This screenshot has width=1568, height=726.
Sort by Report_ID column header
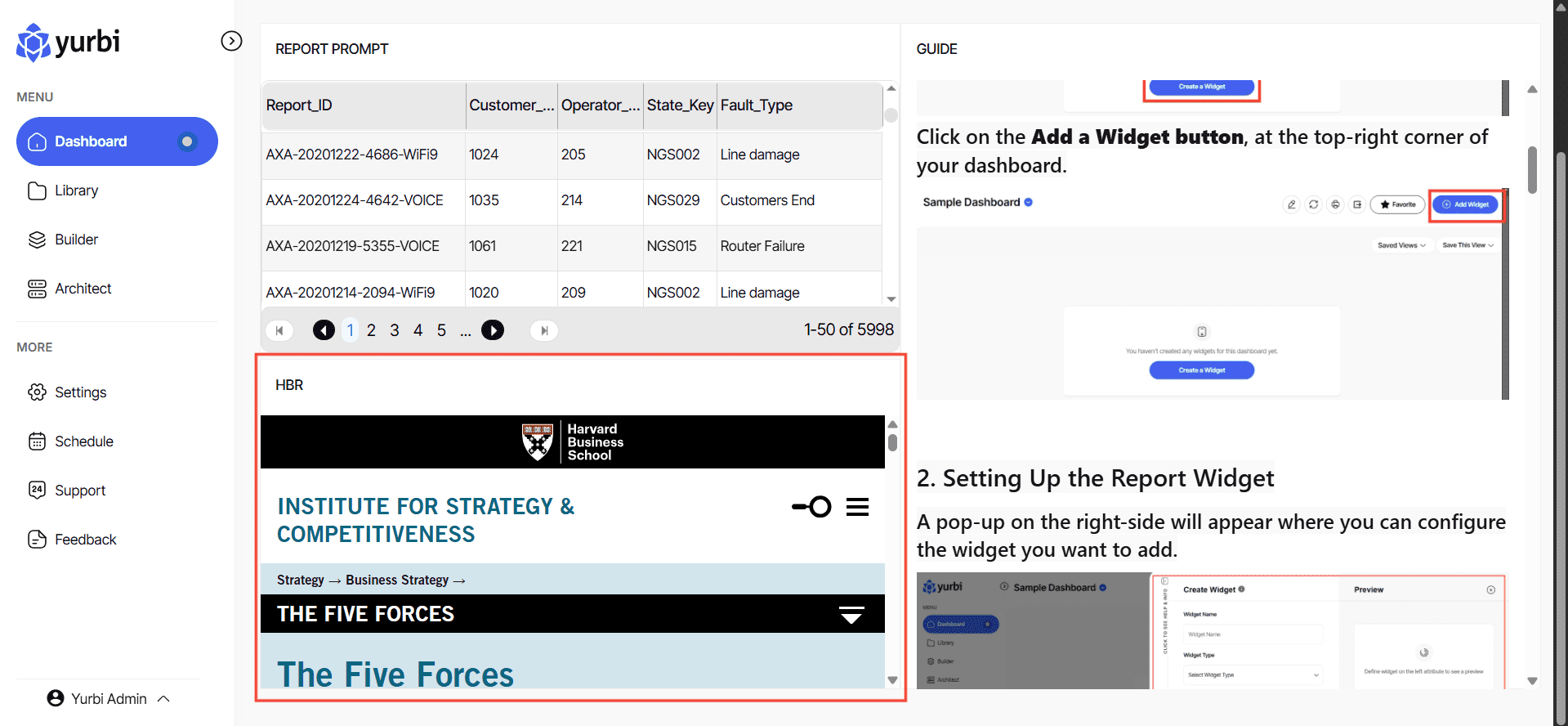pos(299,105)
